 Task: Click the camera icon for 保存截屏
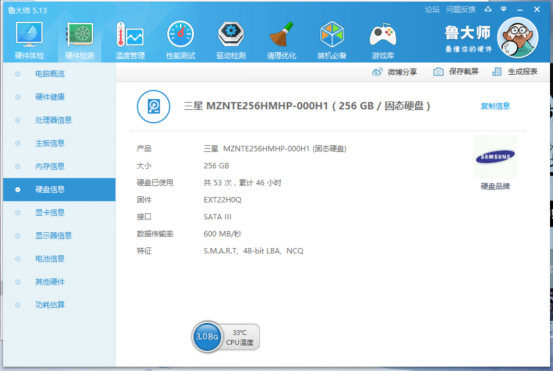coord(438,72)
